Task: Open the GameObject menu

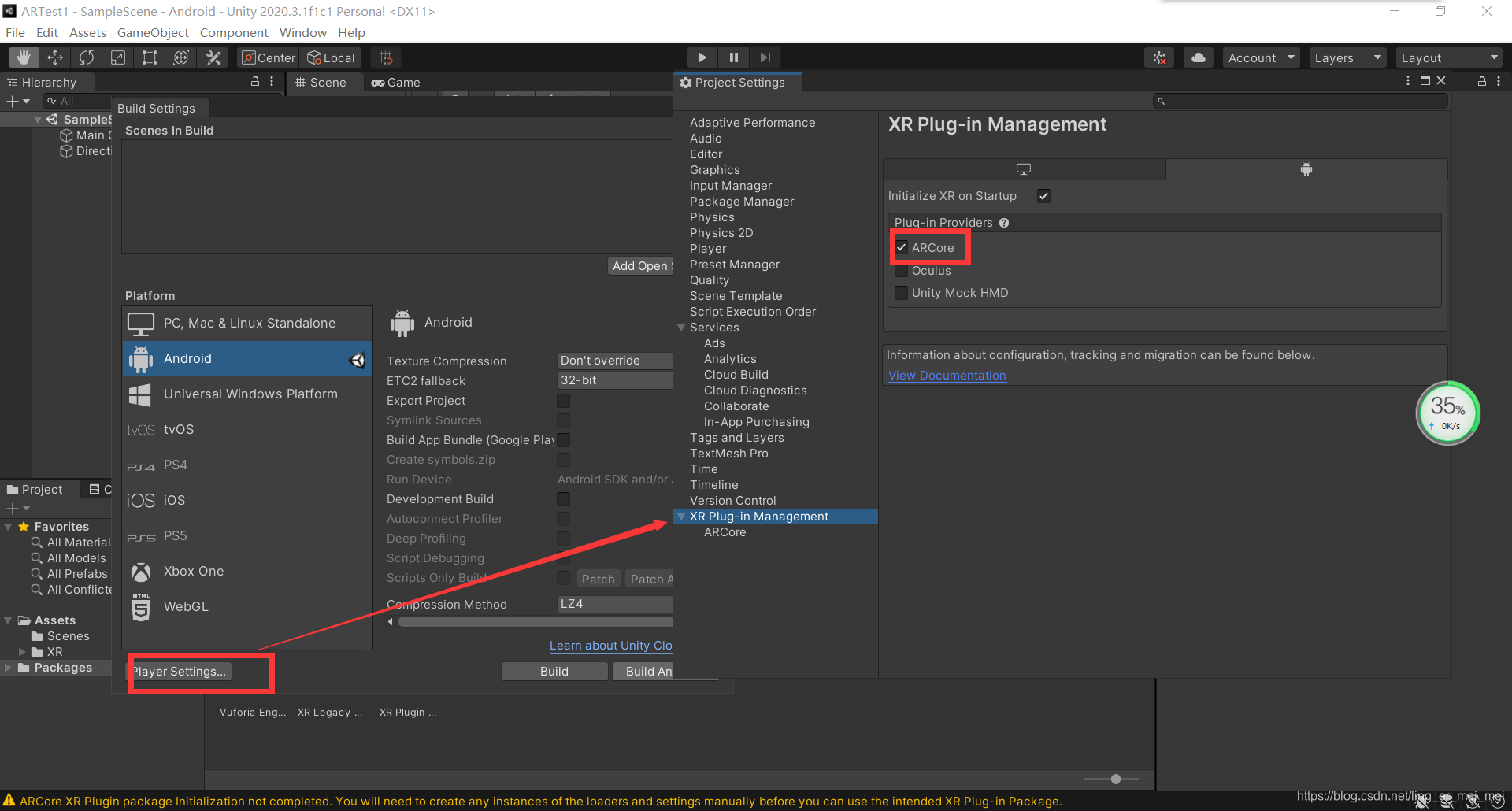Action: tap(153, 32)
